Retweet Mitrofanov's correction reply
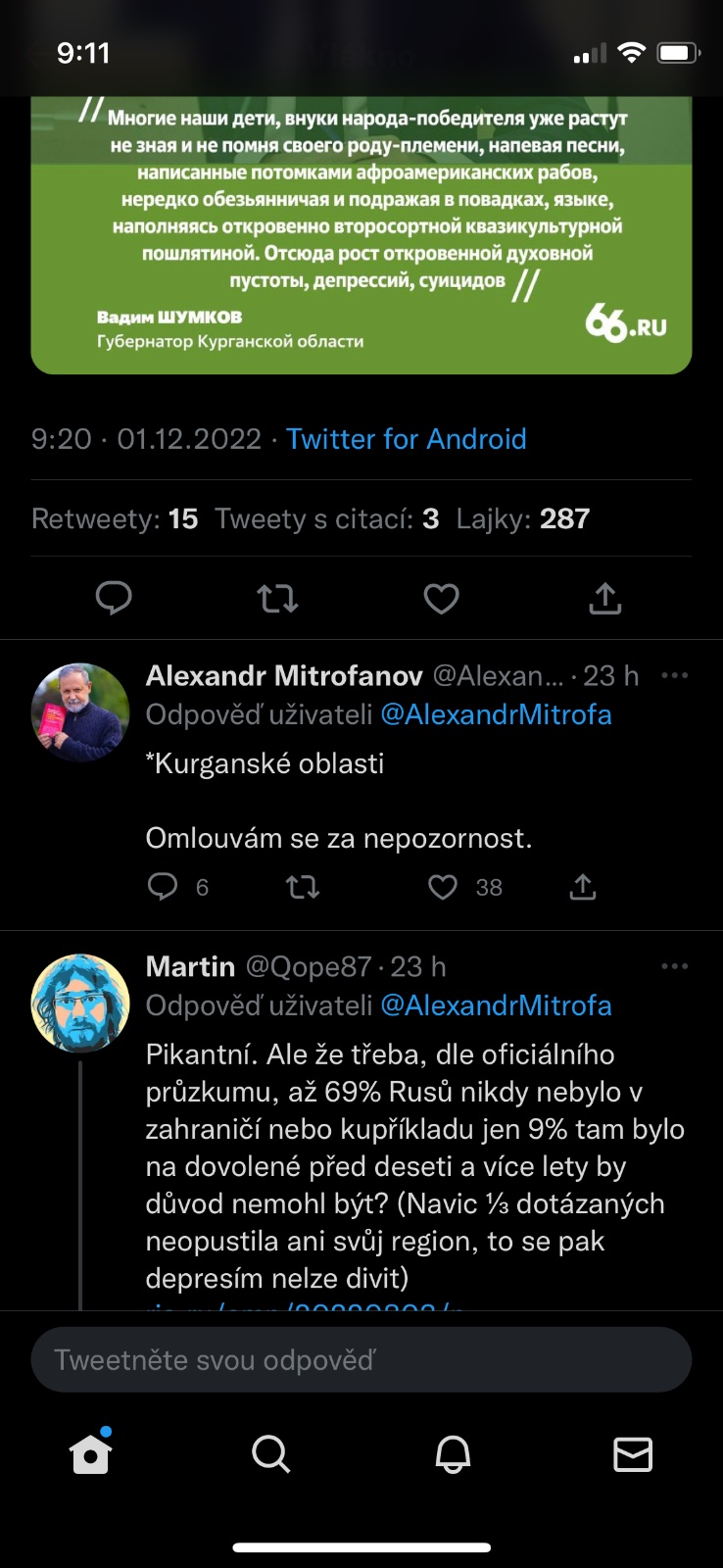 [x=302, y=887]
